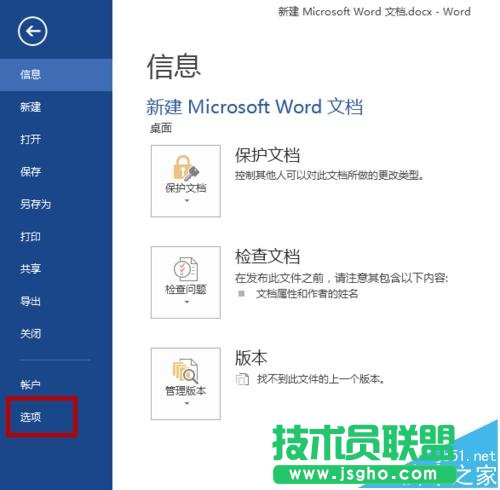Click the back arrow circle icon
500x490 pixels.
[x=32, y=31]
